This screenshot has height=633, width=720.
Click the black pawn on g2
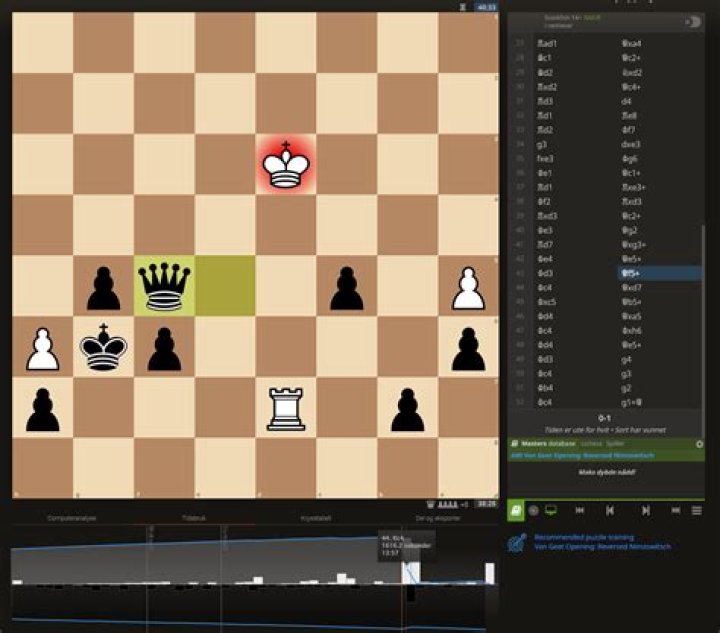click(407, 407)
